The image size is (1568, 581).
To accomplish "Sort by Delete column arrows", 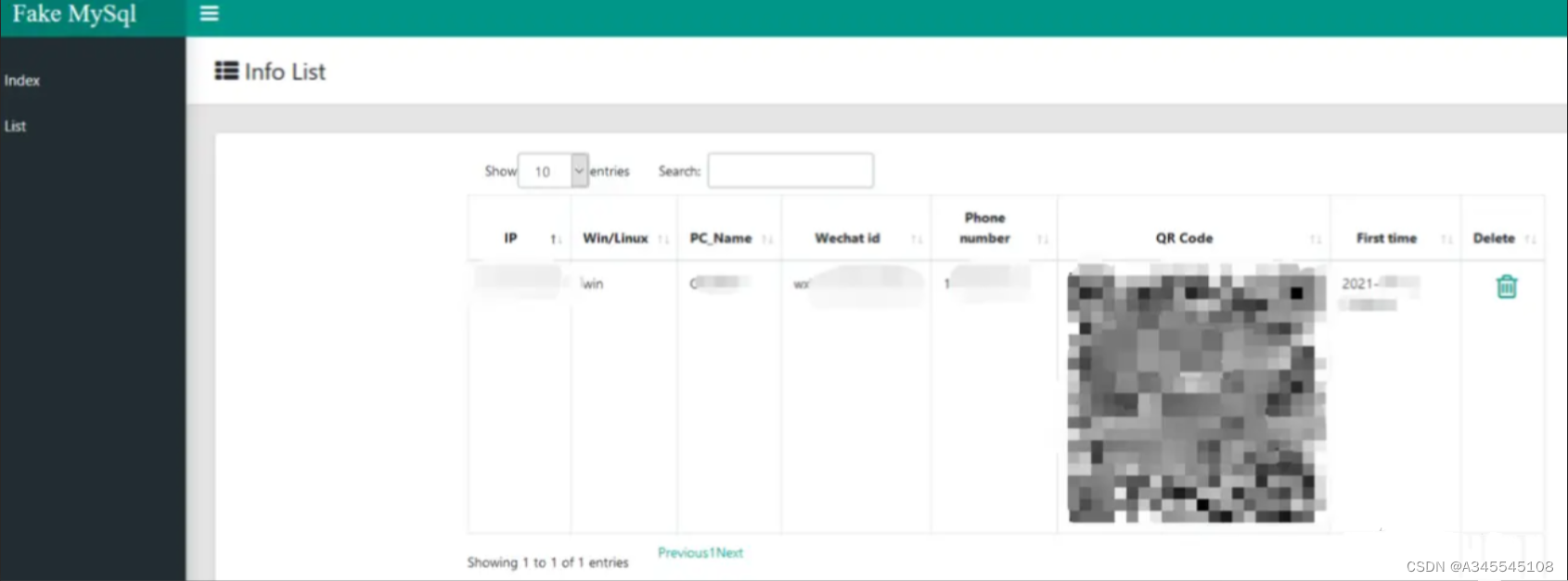I will pos(1531,239).
